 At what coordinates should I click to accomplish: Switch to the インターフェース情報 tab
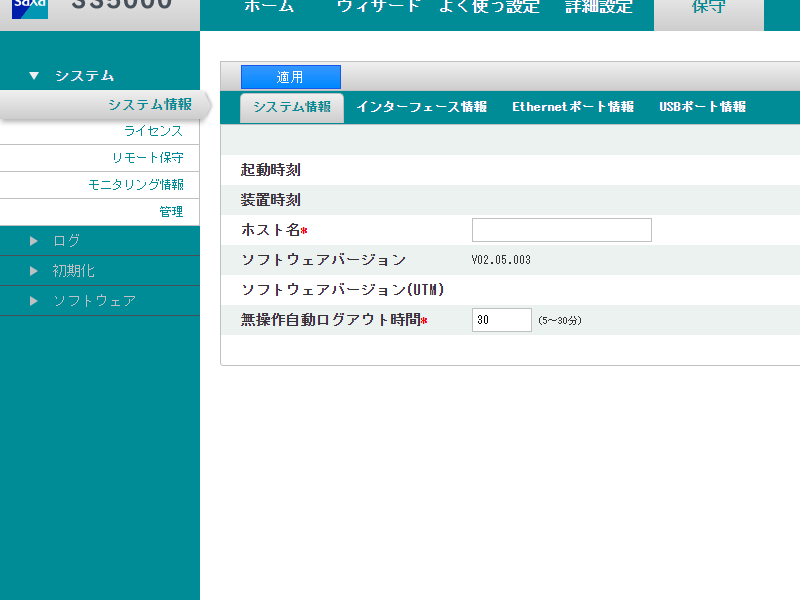point(421,107)
